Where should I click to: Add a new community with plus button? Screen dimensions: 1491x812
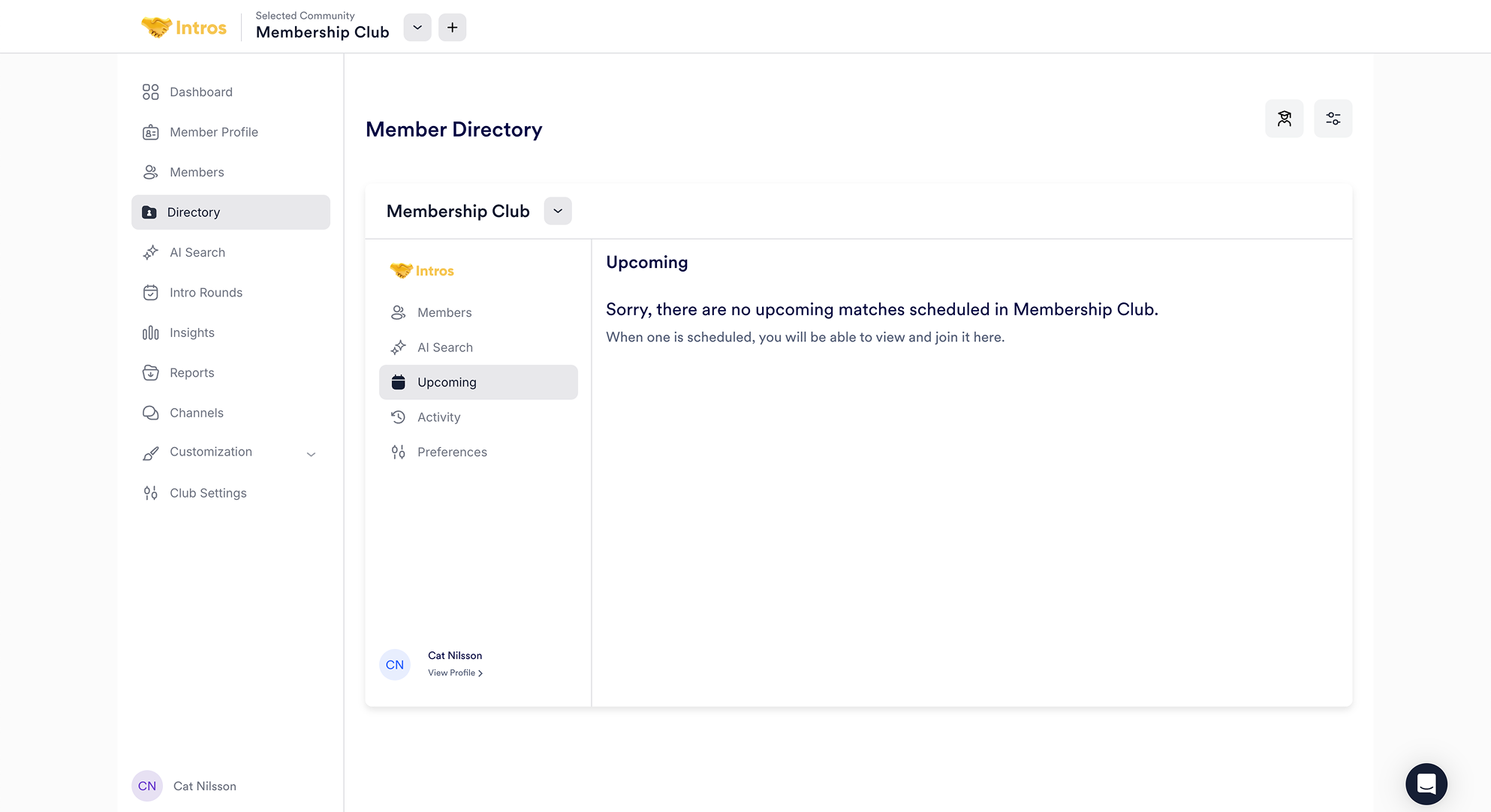pos(452,28)
